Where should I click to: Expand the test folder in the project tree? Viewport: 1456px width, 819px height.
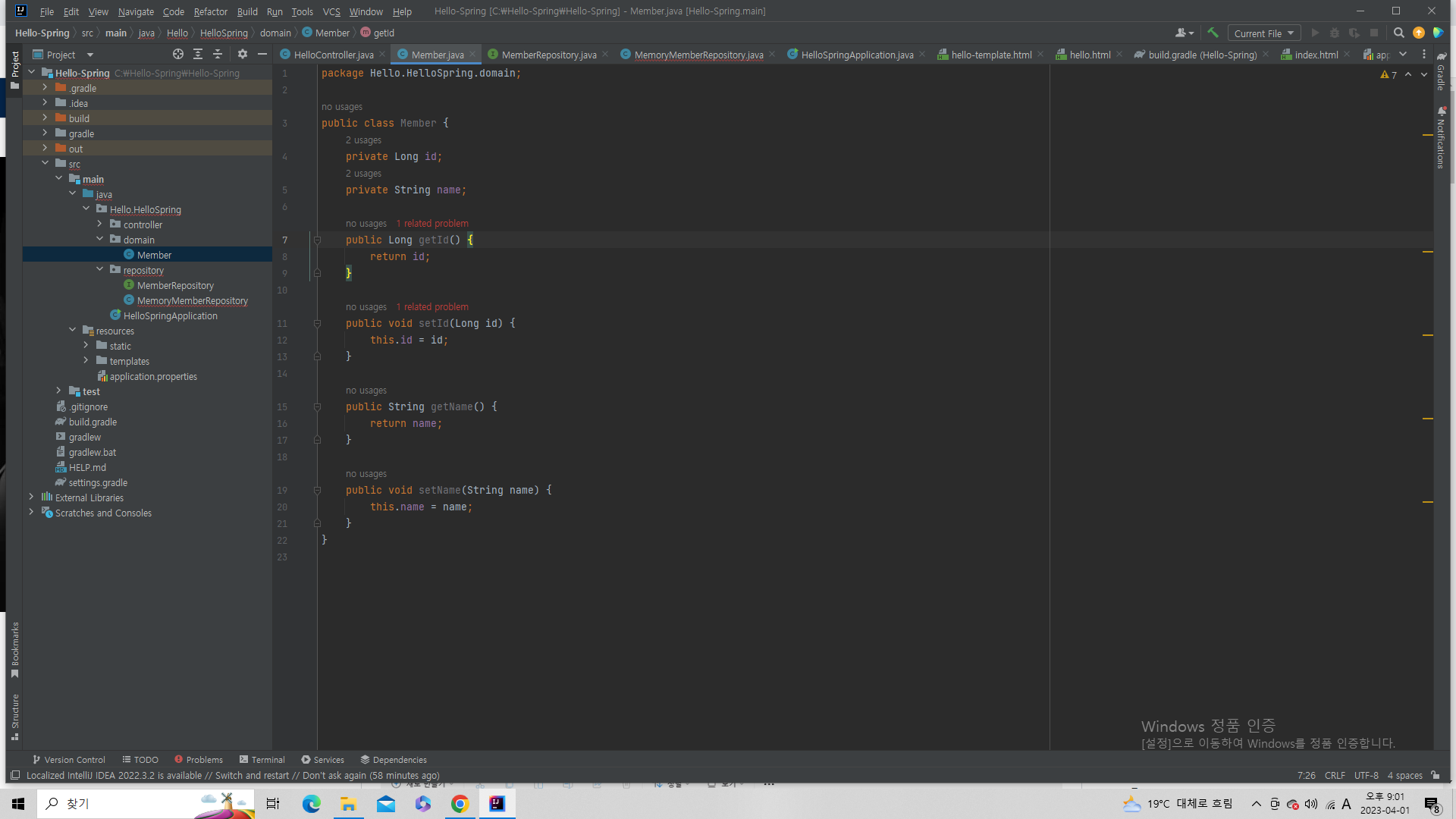coord(59,391)
